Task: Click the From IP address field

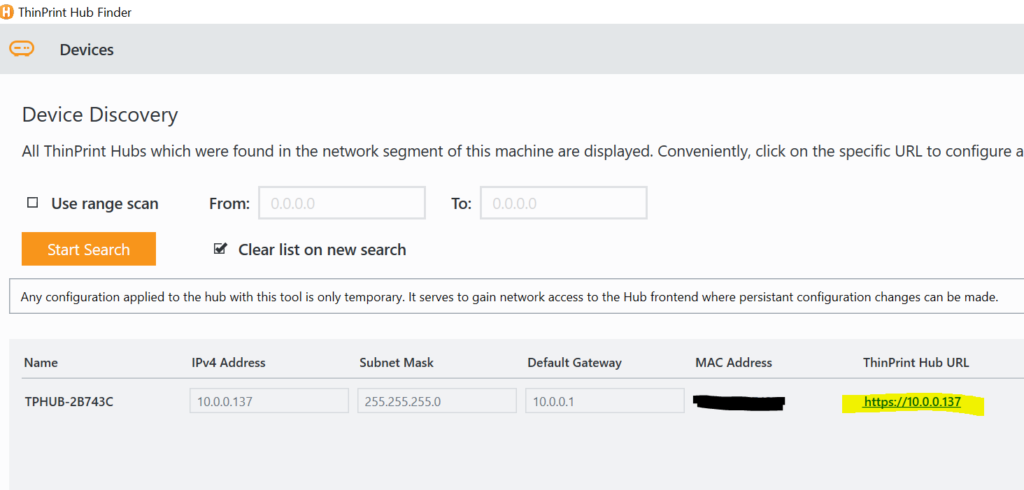Action: point(342,203)
